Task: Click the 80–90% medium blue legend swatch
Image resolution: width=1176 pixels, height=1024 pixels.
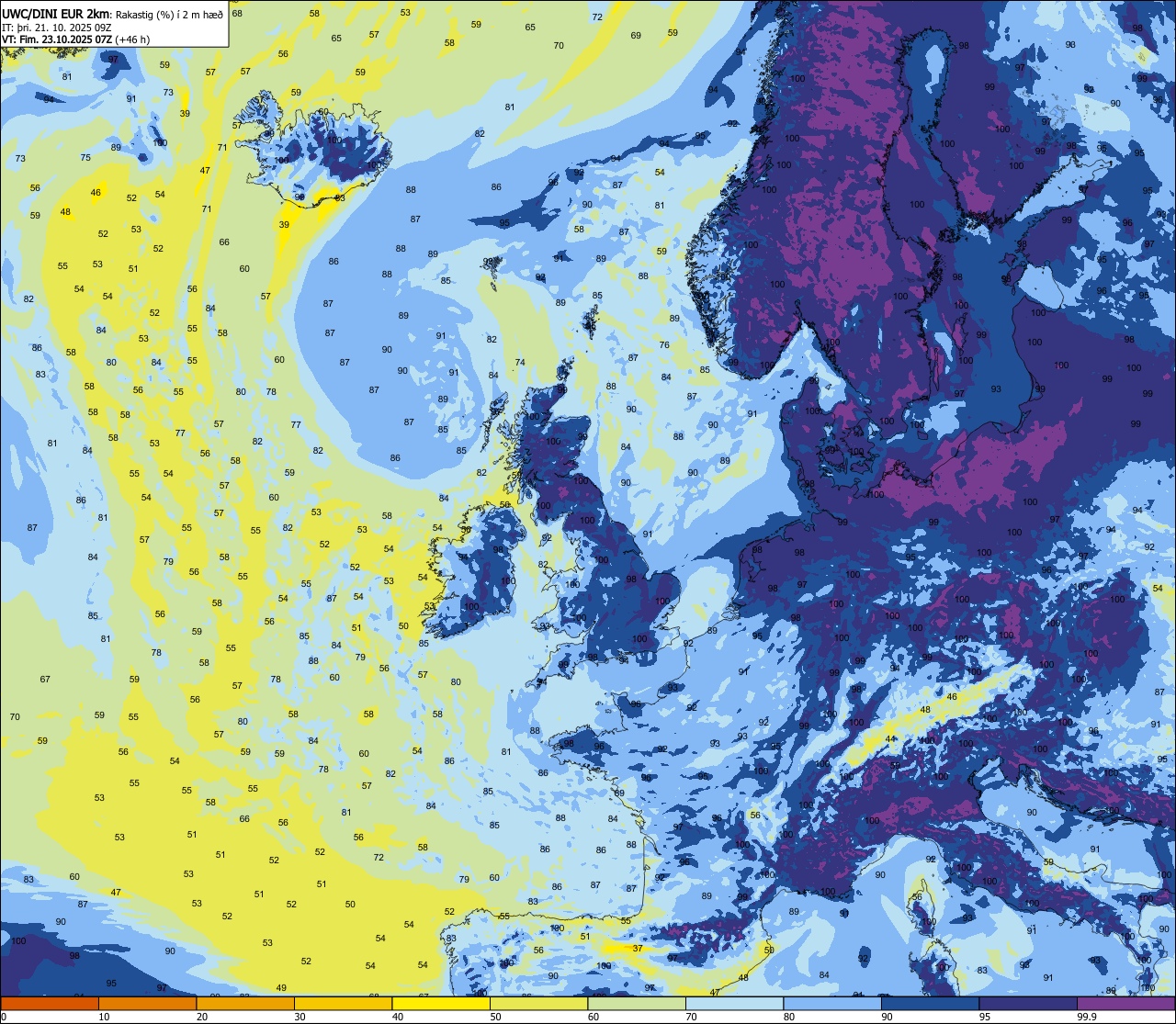Action: 832,1003
